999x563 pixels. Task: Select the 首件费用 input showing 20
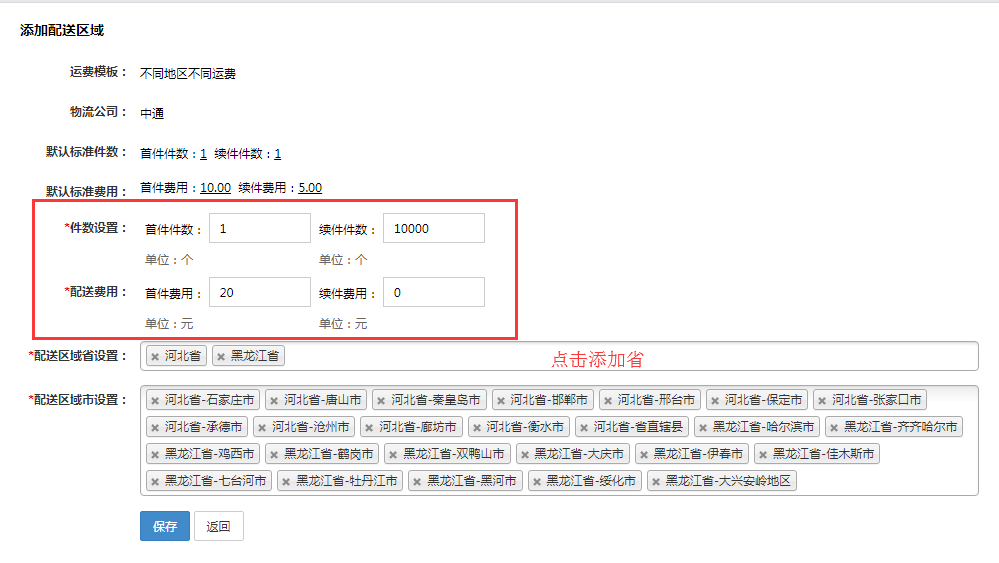260,292
